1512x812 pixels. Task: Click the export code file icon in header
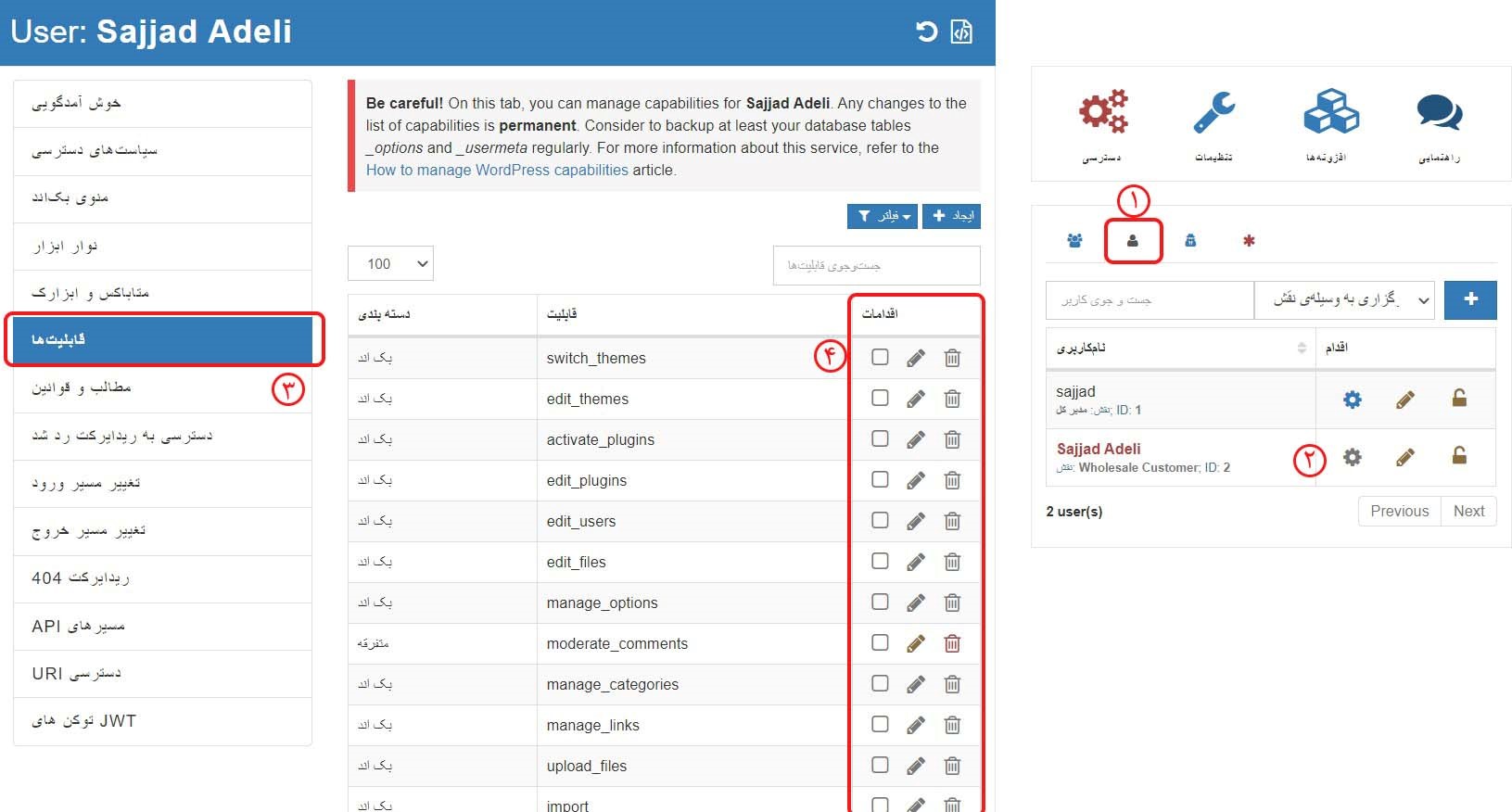(x=962, y=32)
